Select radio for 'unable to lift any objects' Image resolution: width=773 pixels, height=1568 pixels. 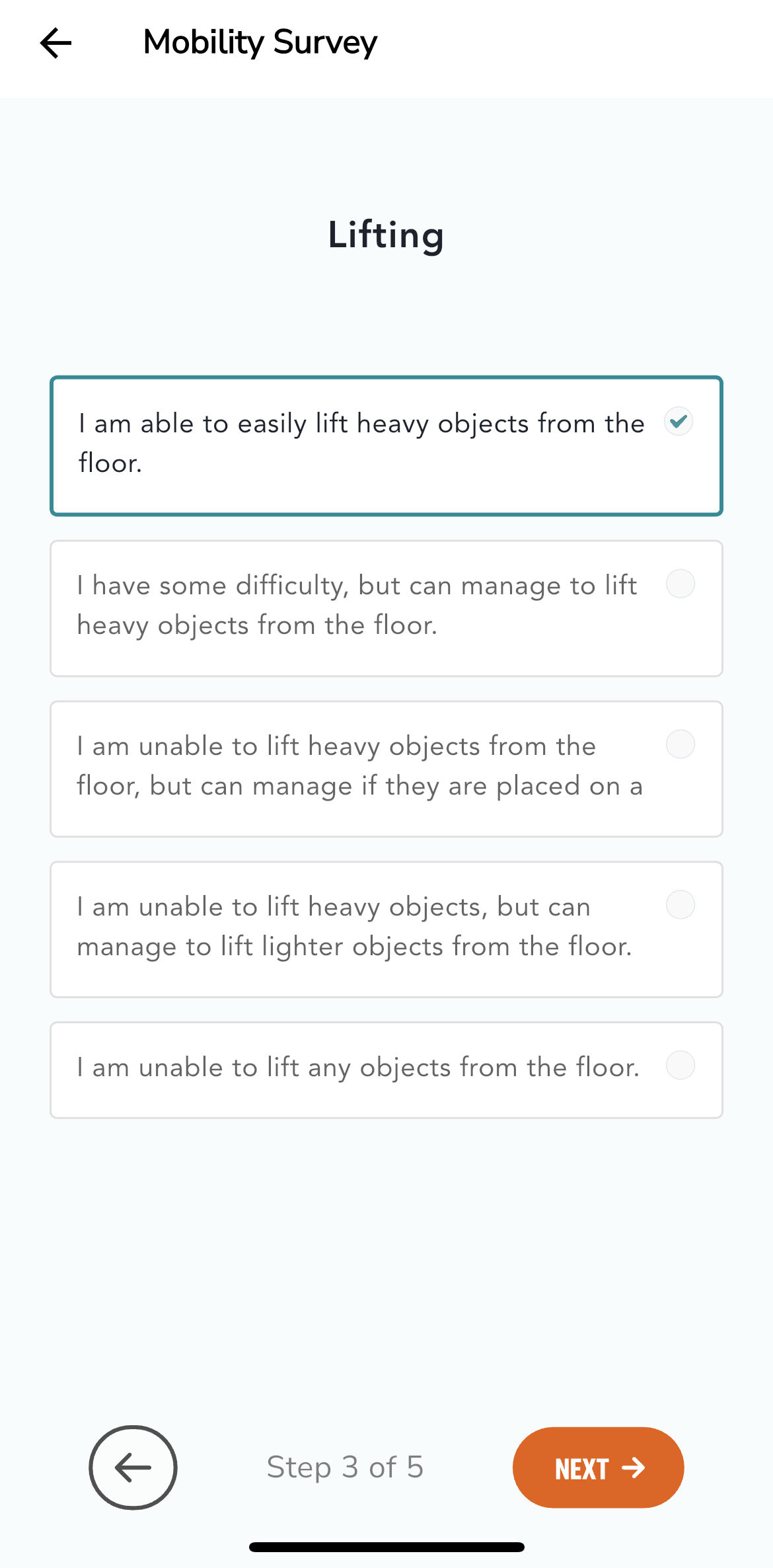pos(680,1066)
